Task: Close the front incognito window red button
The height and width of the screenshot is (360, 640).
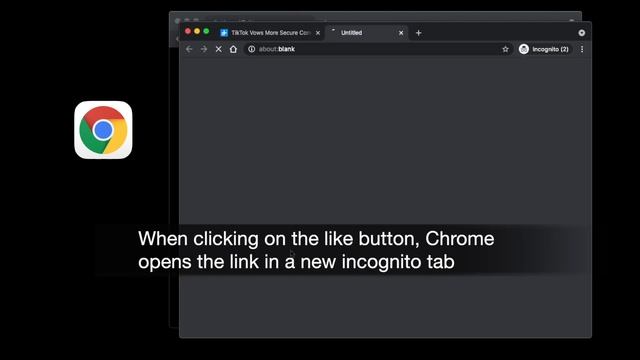Action: coord(188,31)
